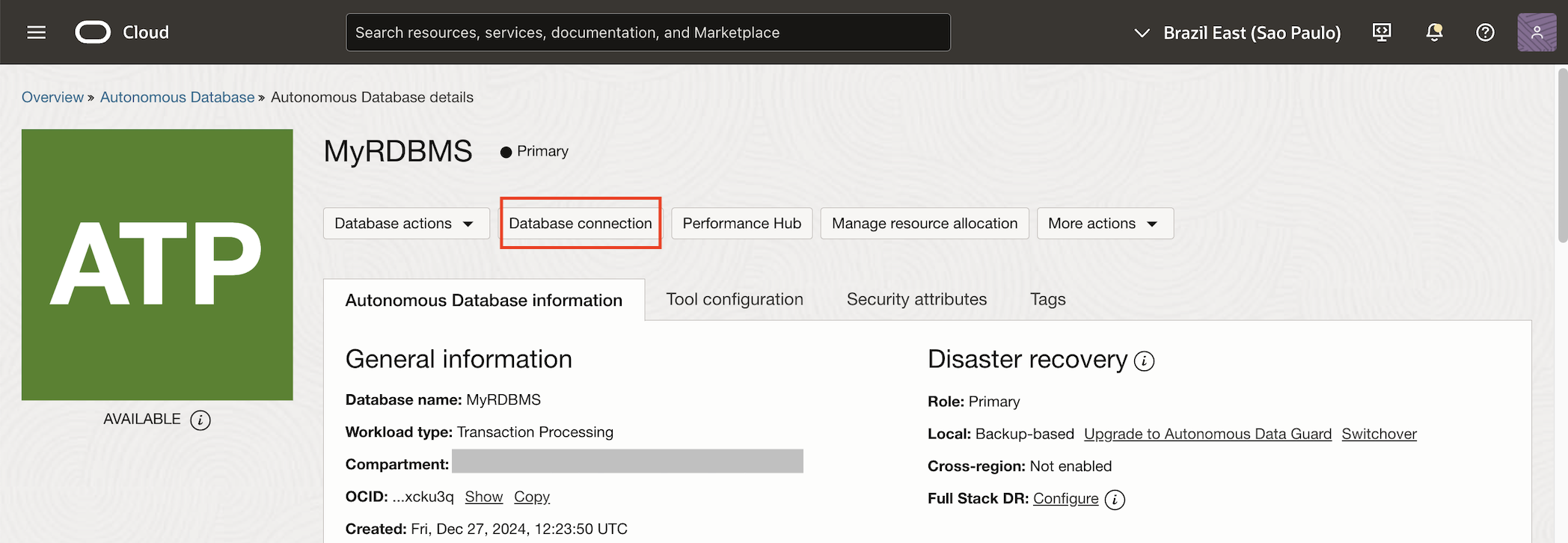The height and width of the screenshot is (543, 1568).
Task: Open the Tags tab
Action: tap(1047, 299)
